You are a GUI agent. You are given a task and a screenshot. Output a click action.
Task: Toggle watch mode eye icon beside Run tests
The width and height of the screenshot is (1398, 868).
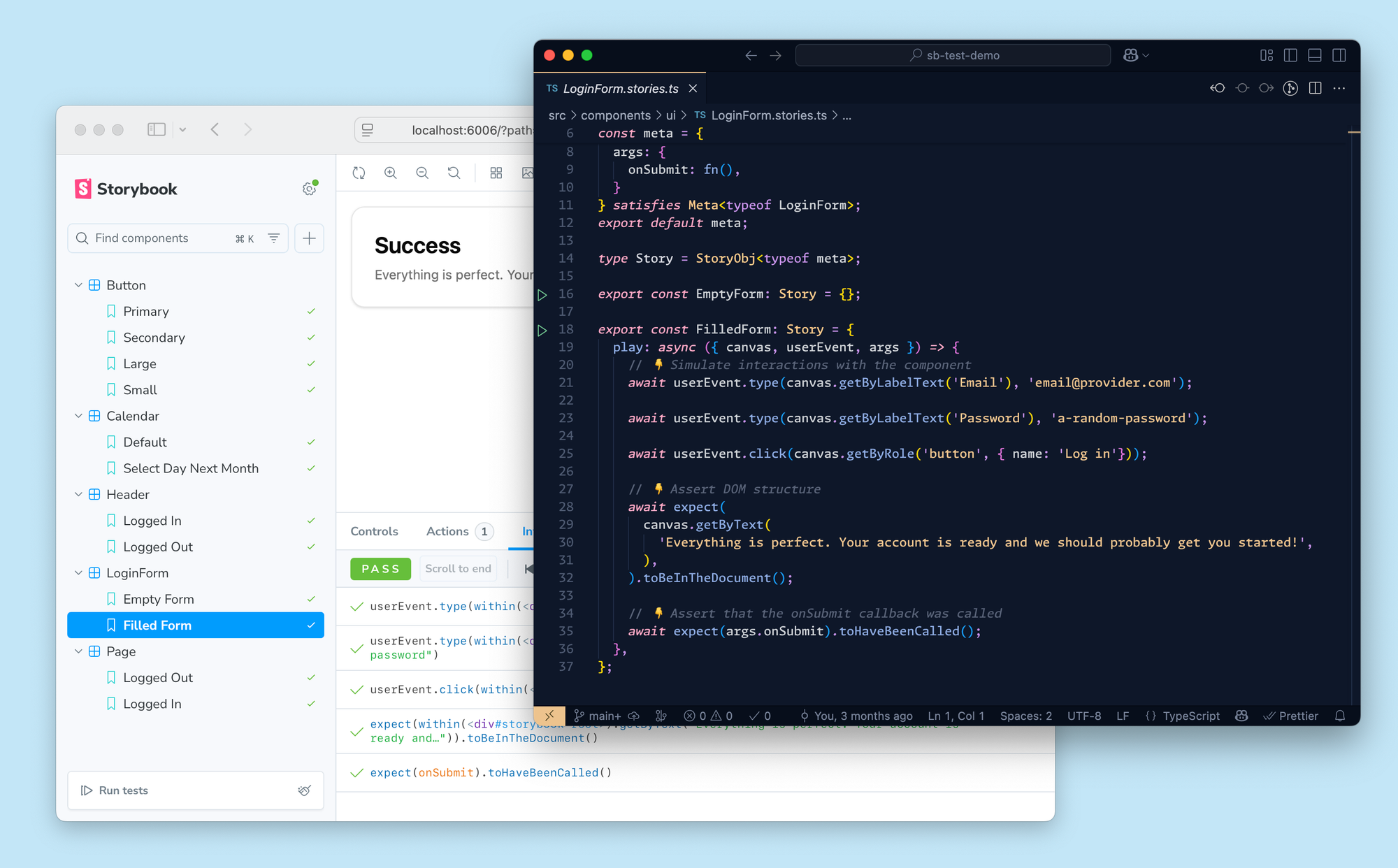point(304,790)
